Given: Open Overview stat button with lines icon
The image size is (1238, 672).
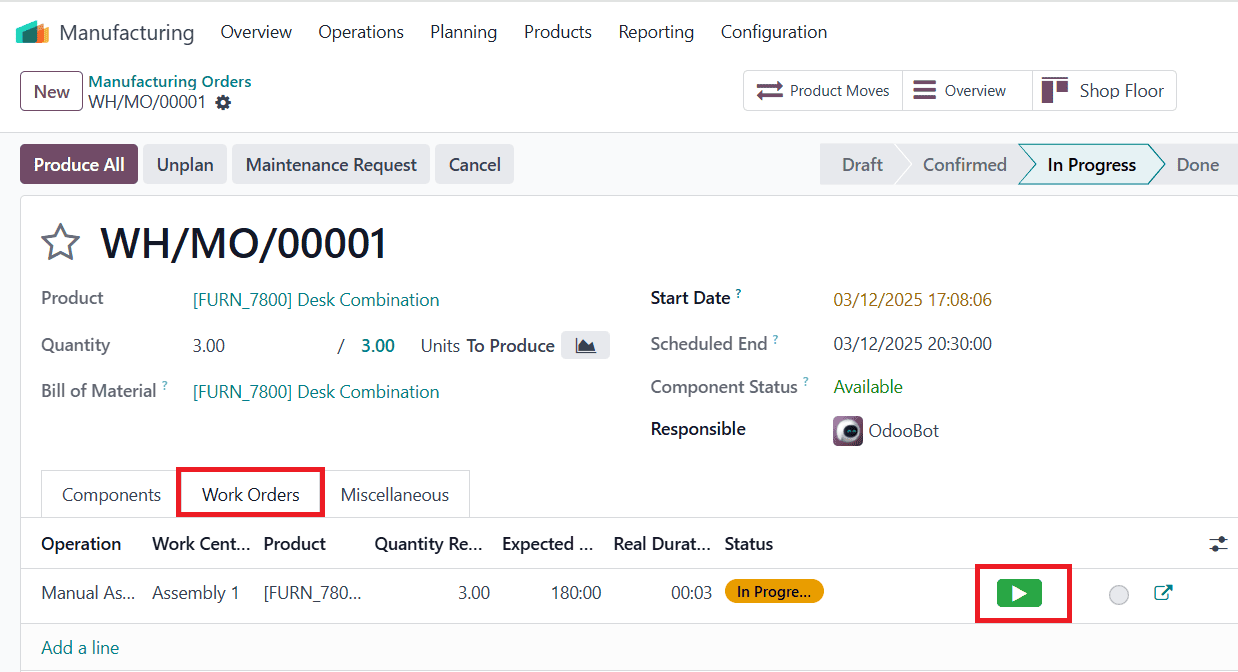Looking at the screenshot, I should tap(967, 90).
